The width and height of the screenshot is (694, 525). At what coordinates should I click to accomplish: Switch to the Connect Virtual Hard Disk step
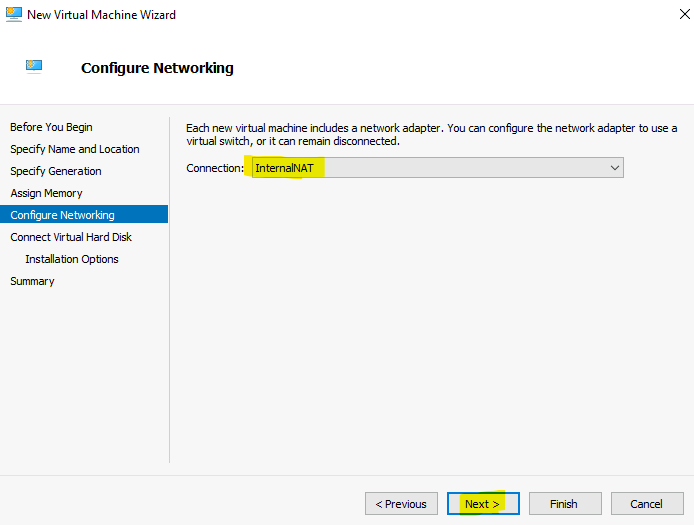71,237
